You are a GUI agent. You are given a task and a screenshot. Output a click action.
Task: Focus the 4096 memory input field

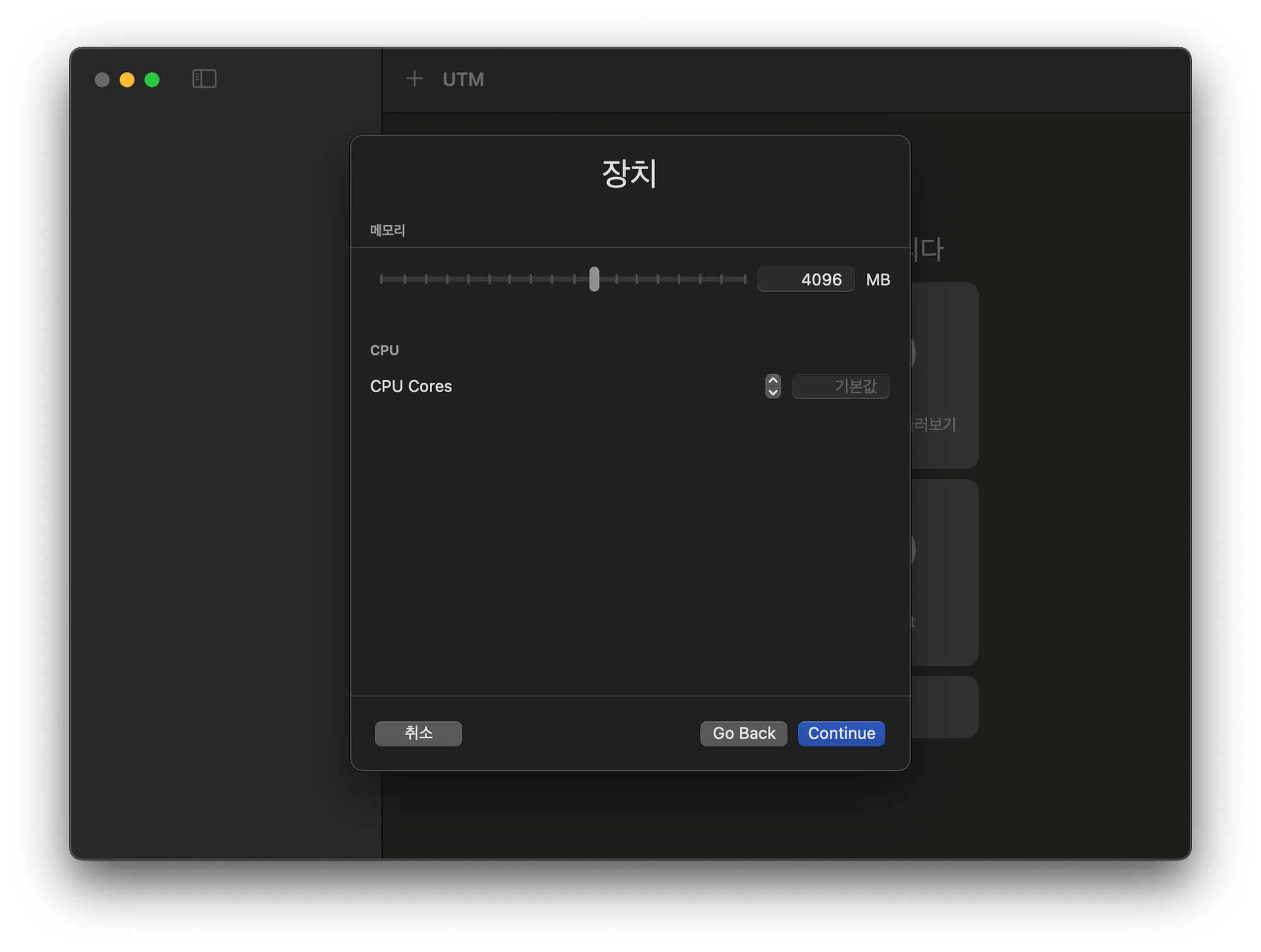click(x=806, y=279)
